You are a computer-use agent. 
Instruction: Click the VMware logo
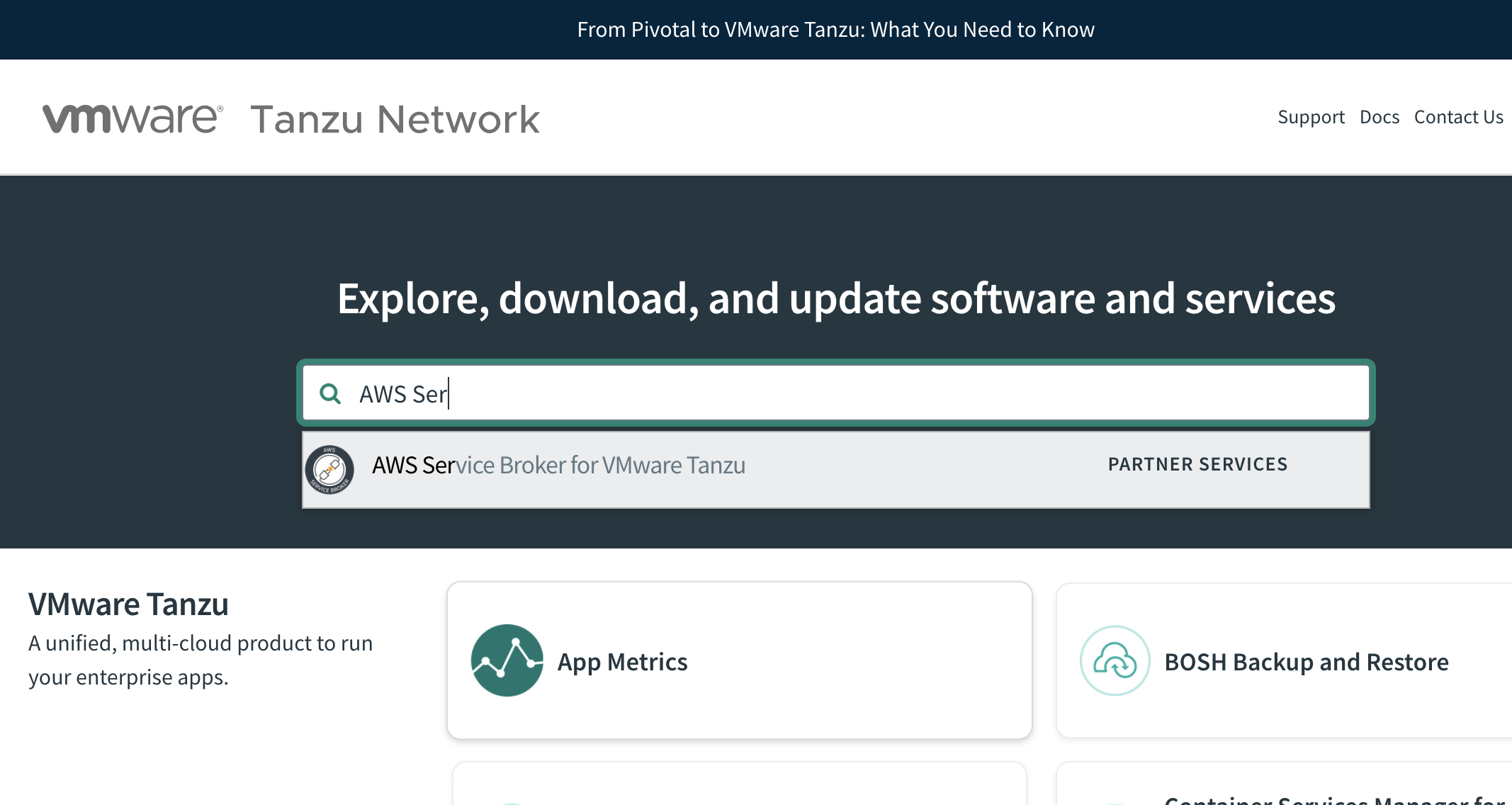(x=132, y=118)
